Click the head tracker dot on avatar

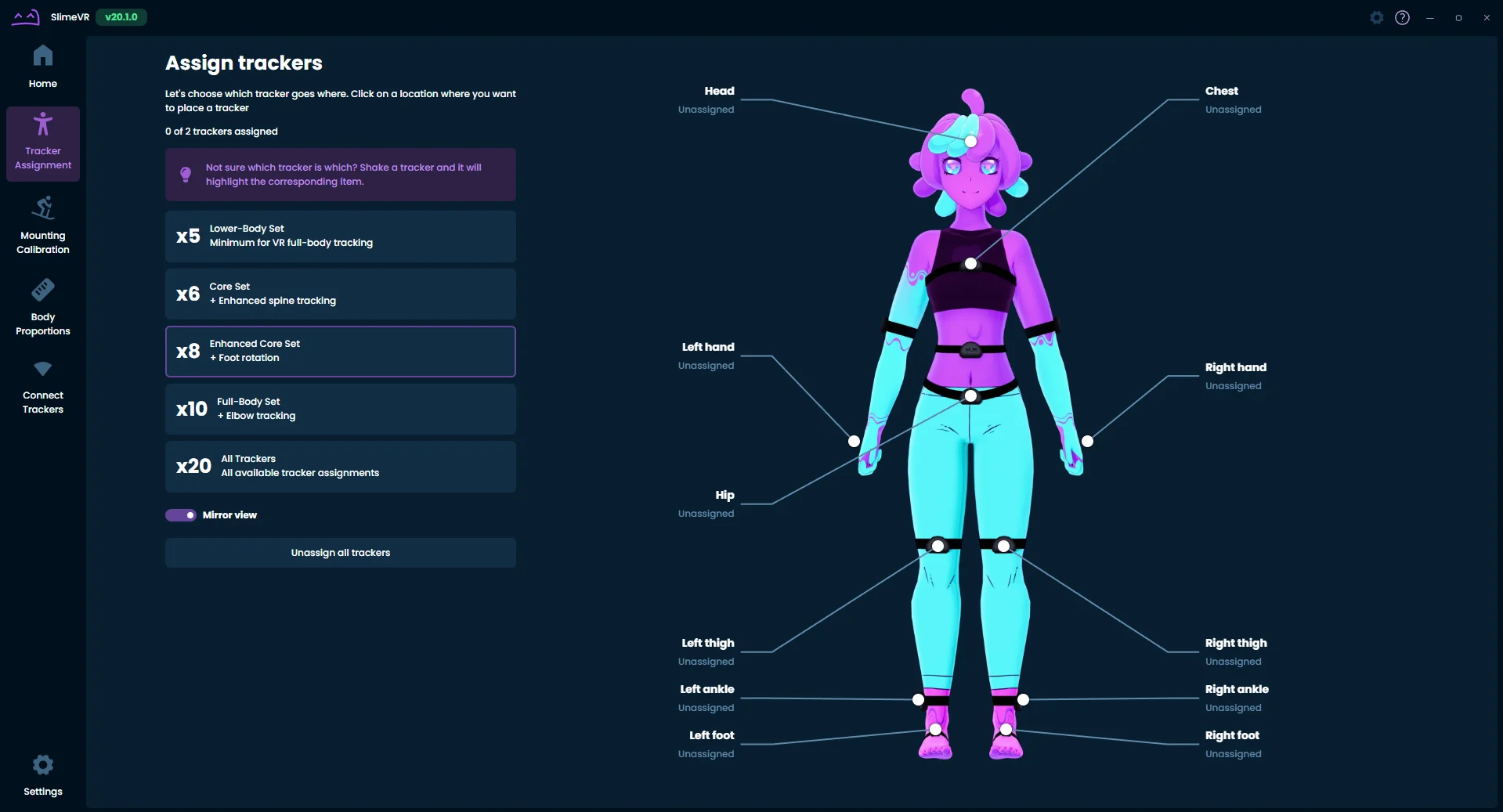[x=970, y=142]
